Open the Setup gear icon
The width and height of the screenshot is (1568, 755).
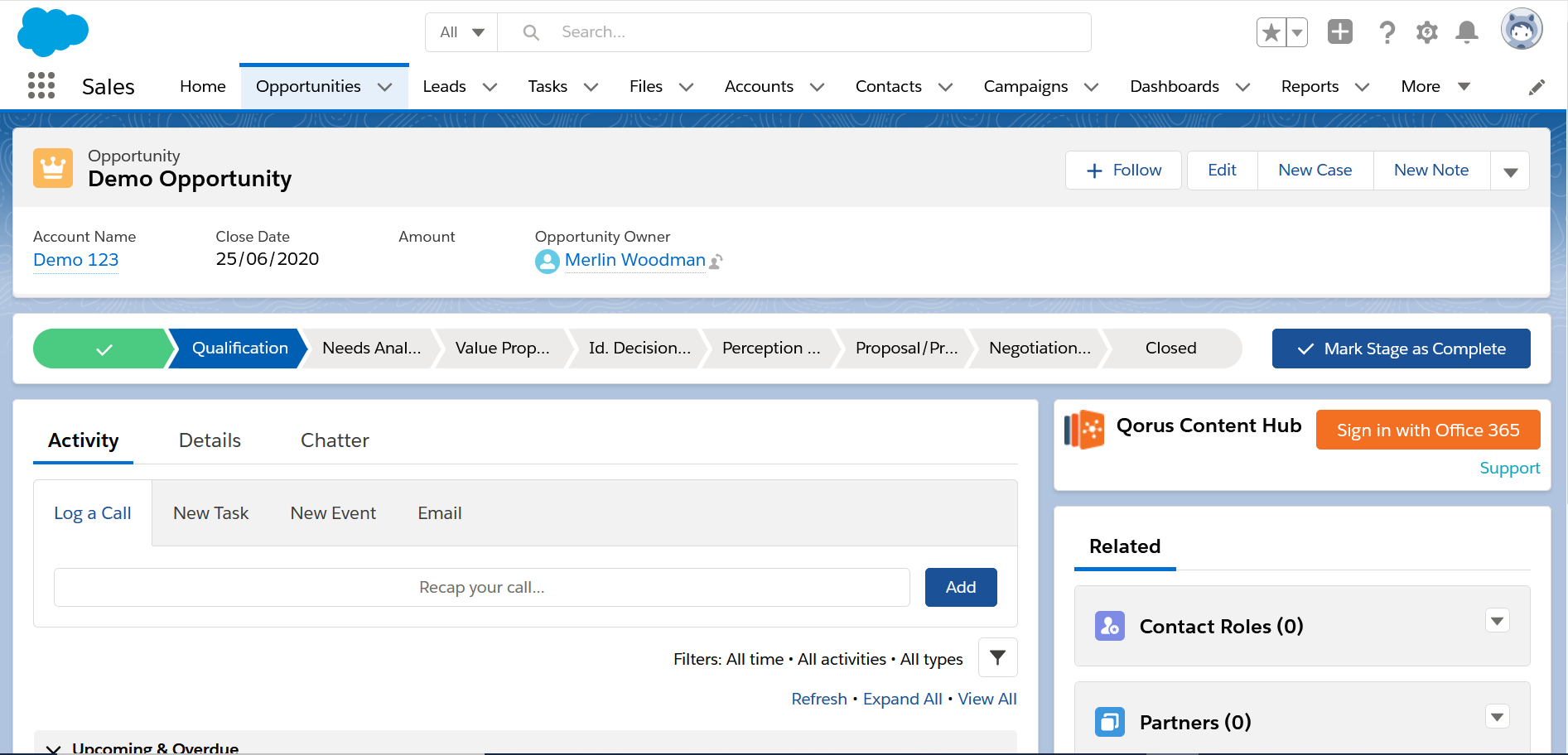click(1426, 32)
